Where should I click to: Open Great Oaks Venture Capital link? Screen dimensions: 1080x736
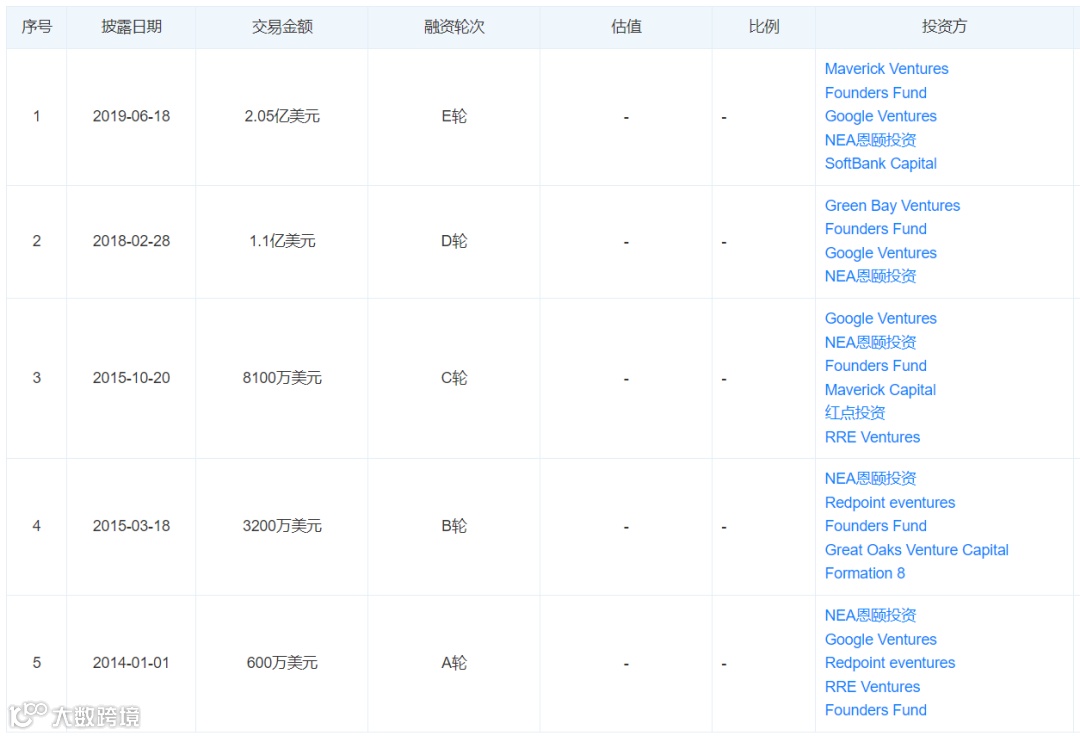pyautogui.click(x=916, y=549)
